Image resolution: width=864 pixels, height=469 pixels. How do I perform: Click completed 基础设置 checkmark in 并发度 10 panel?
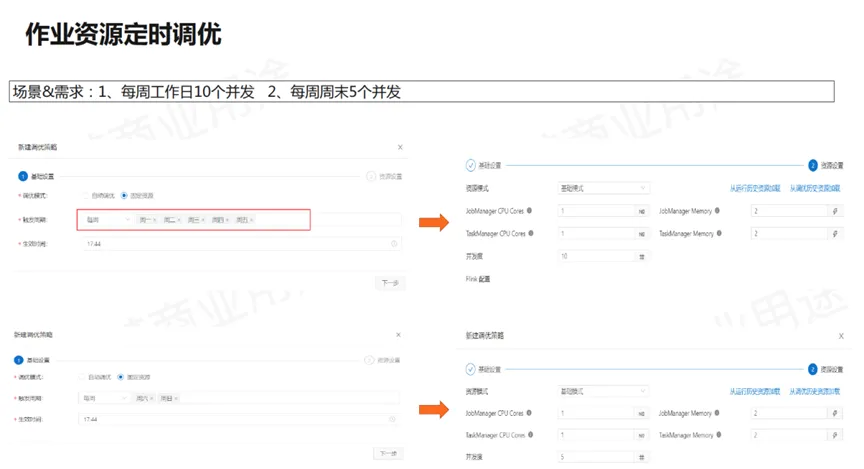coord(471,165)
